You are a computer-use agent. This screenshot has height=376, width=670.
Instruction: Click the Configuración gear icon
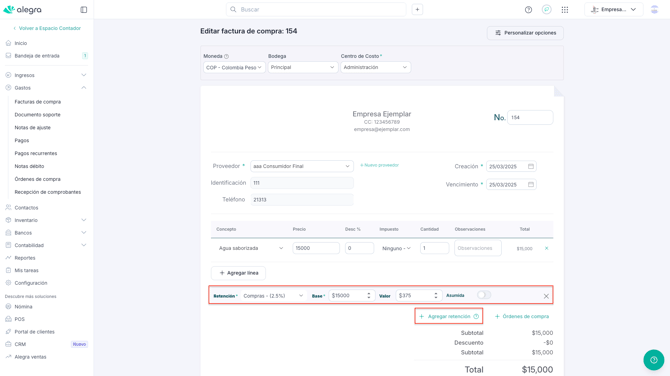[8, 283]
